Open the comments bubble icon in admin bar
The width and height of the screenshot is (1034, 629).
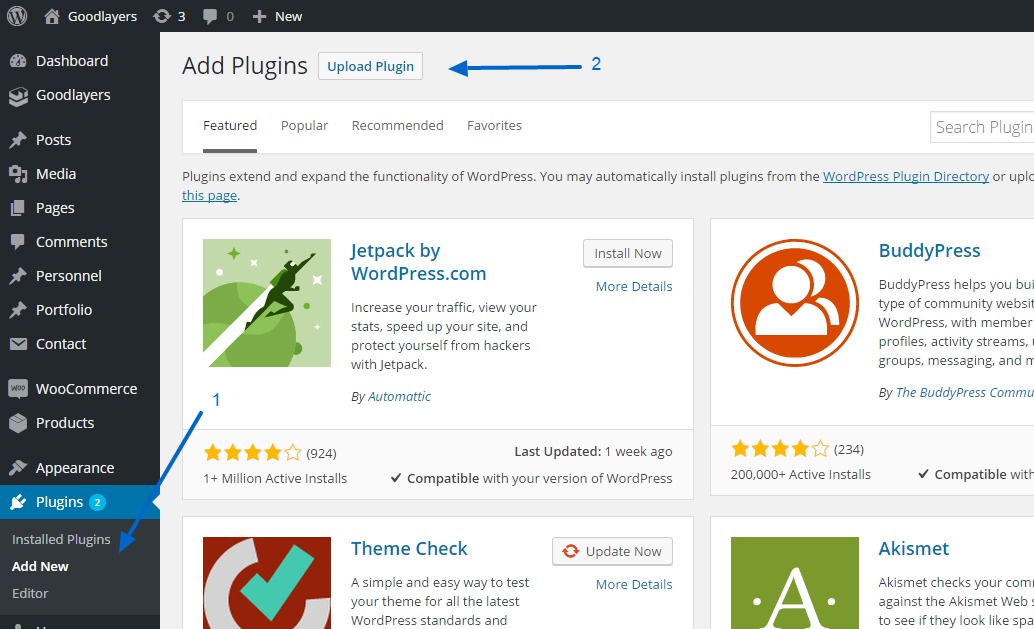210,16
